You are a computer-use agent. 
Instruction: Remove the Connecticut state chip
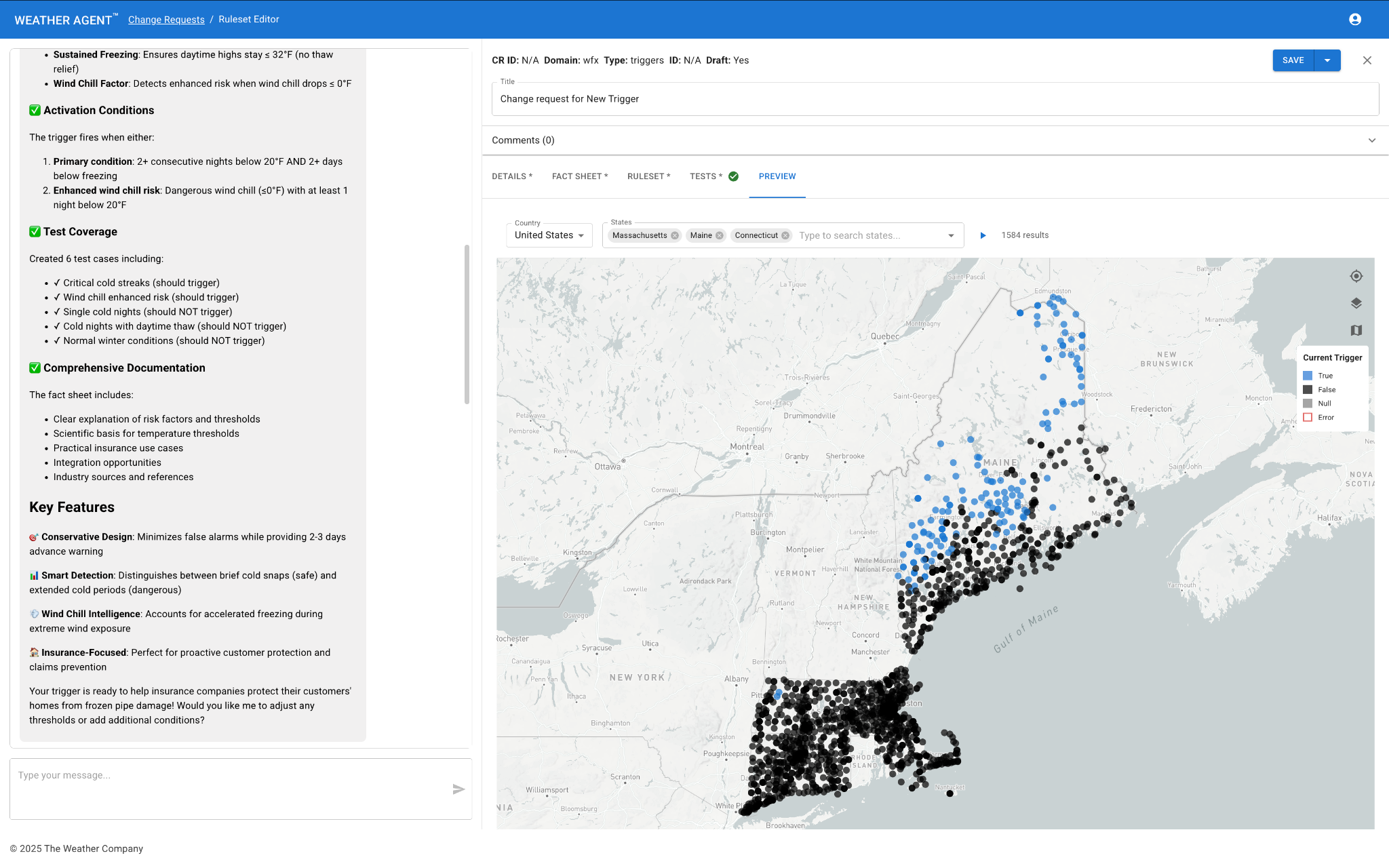click(785, 235)
